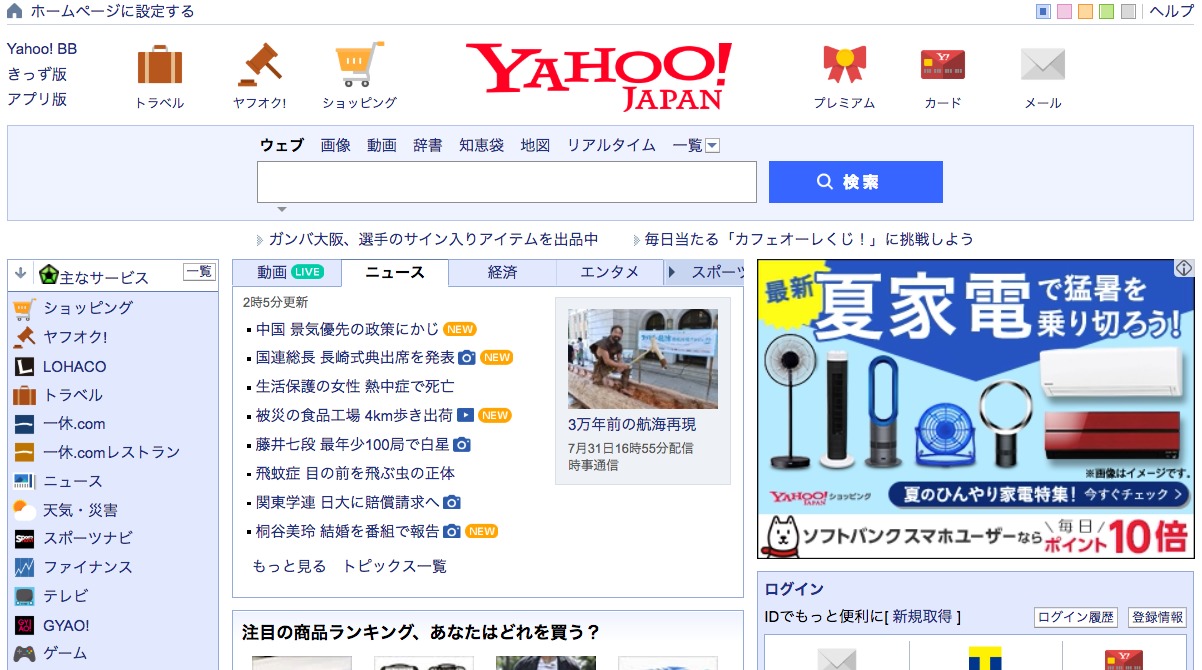
Task: Open the Yahoo! BB link
Action: (42, 49)
